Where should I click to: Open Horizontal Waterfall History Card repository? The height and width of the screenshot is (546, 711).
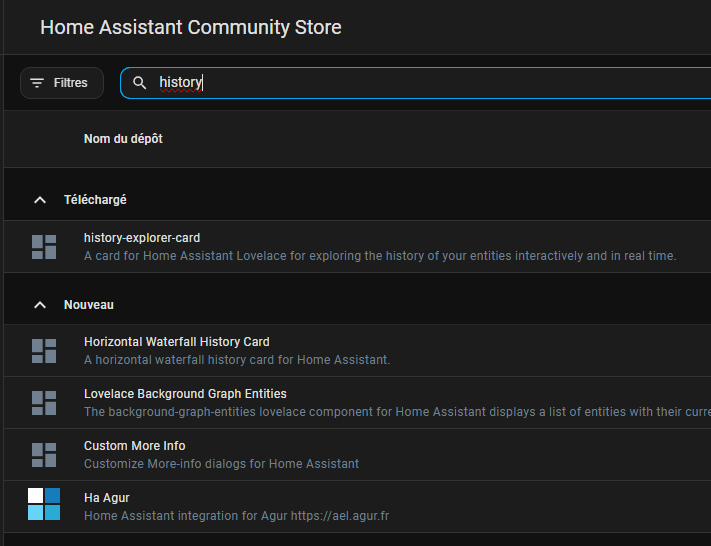pos(177,342)
